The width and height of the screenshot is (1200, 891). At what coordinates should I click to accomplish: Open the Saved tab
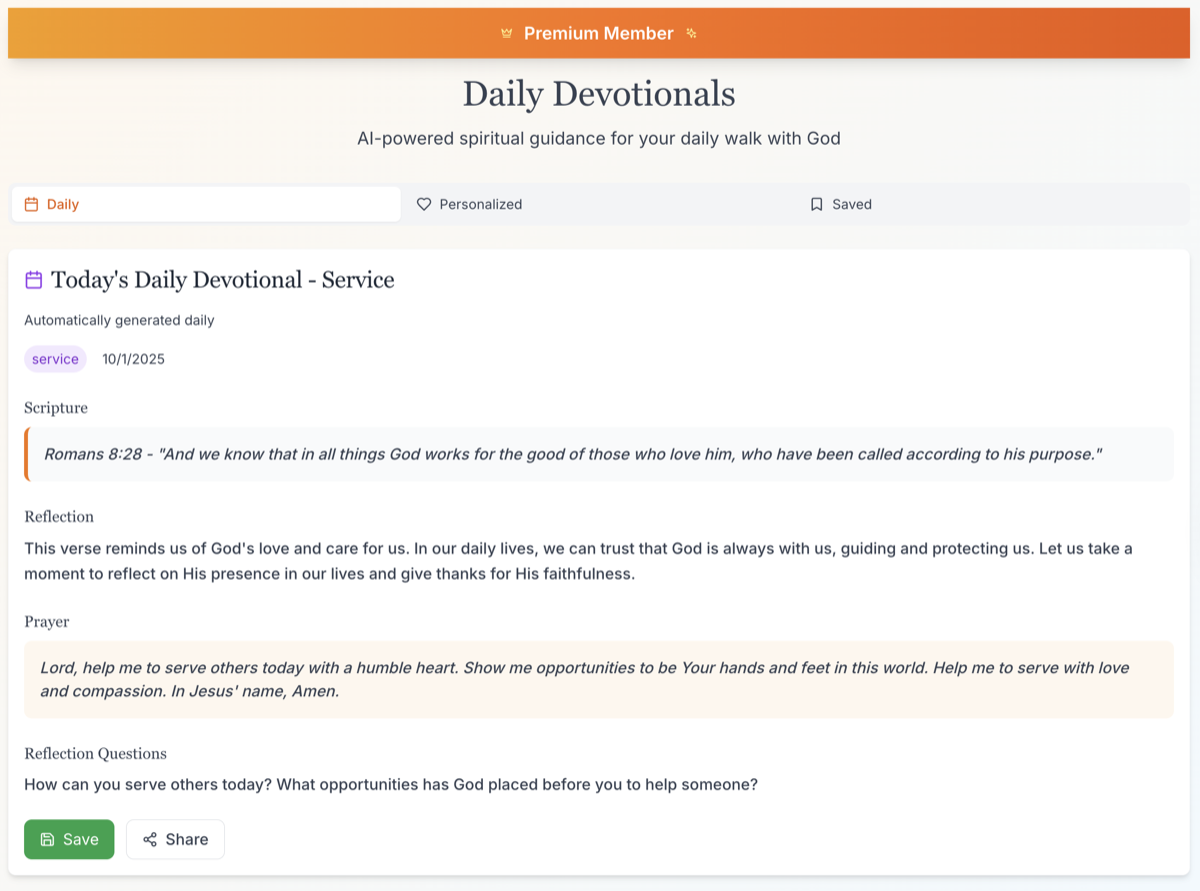tap(852, 203)
